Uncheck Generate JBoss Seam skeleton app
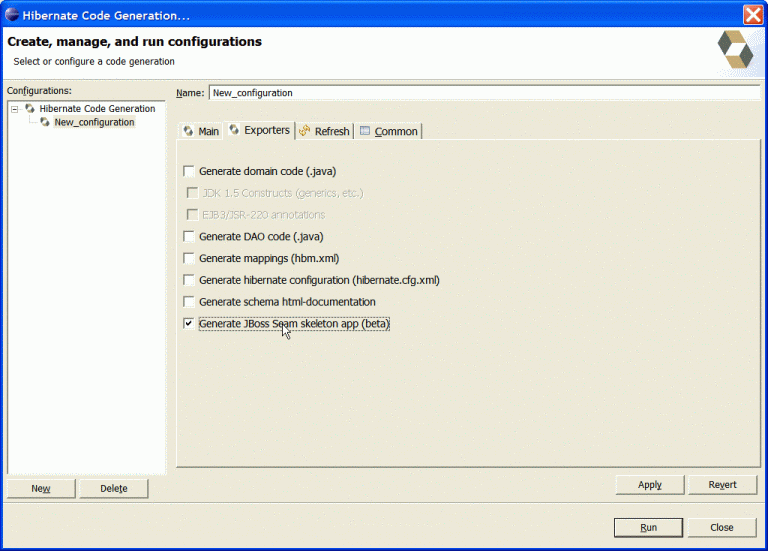768x551 pixels. 189,324
